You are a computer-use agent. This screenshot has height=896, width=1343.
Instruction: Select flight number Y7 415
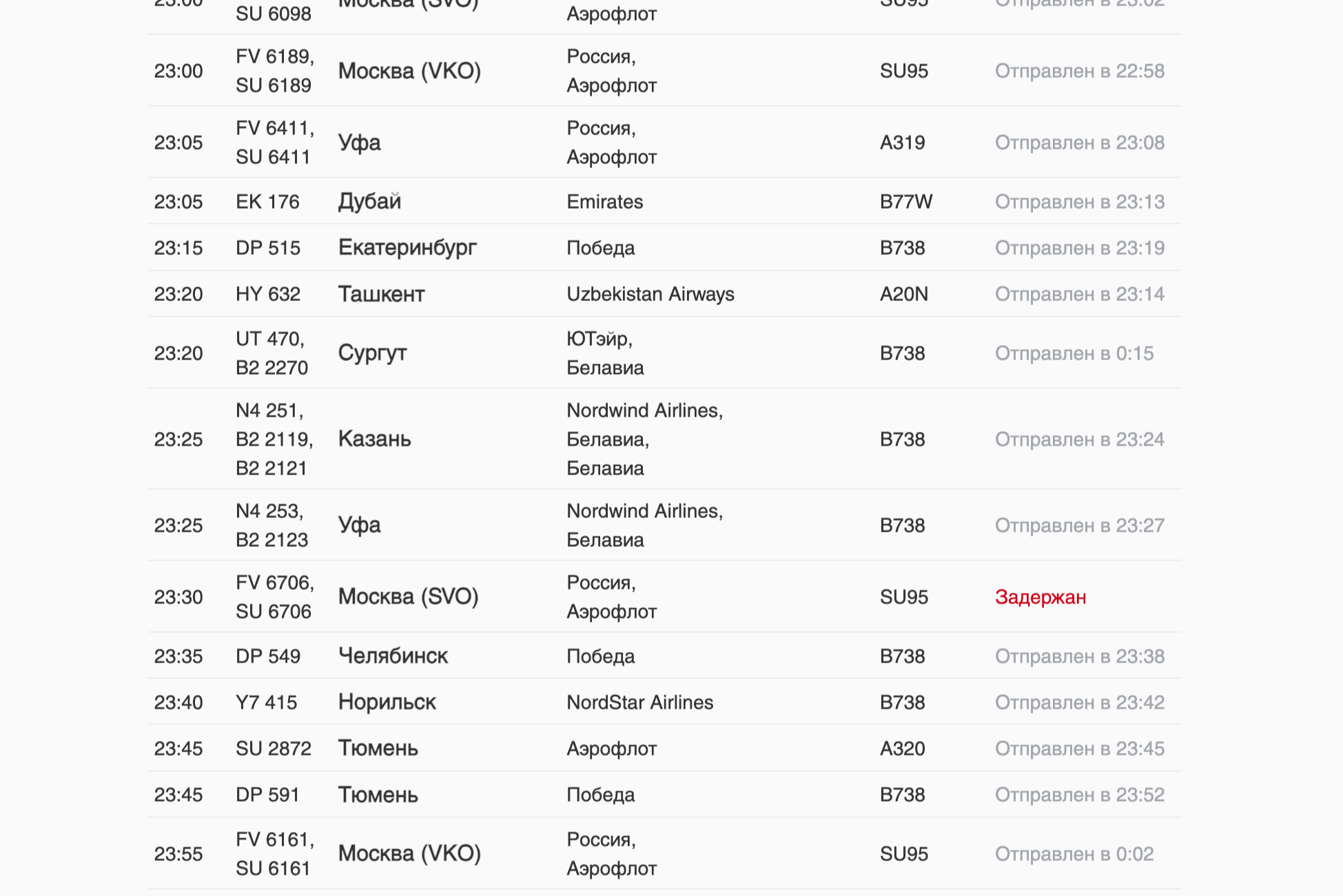[266, 702]
